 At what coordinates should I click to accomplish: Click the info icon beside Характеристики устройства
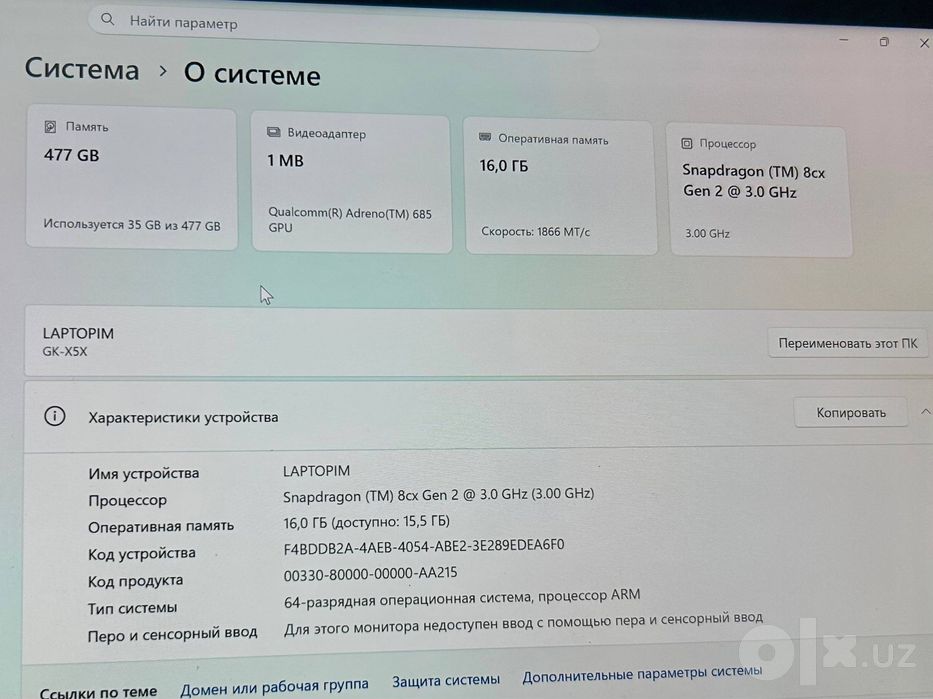(x=55, y=416)
